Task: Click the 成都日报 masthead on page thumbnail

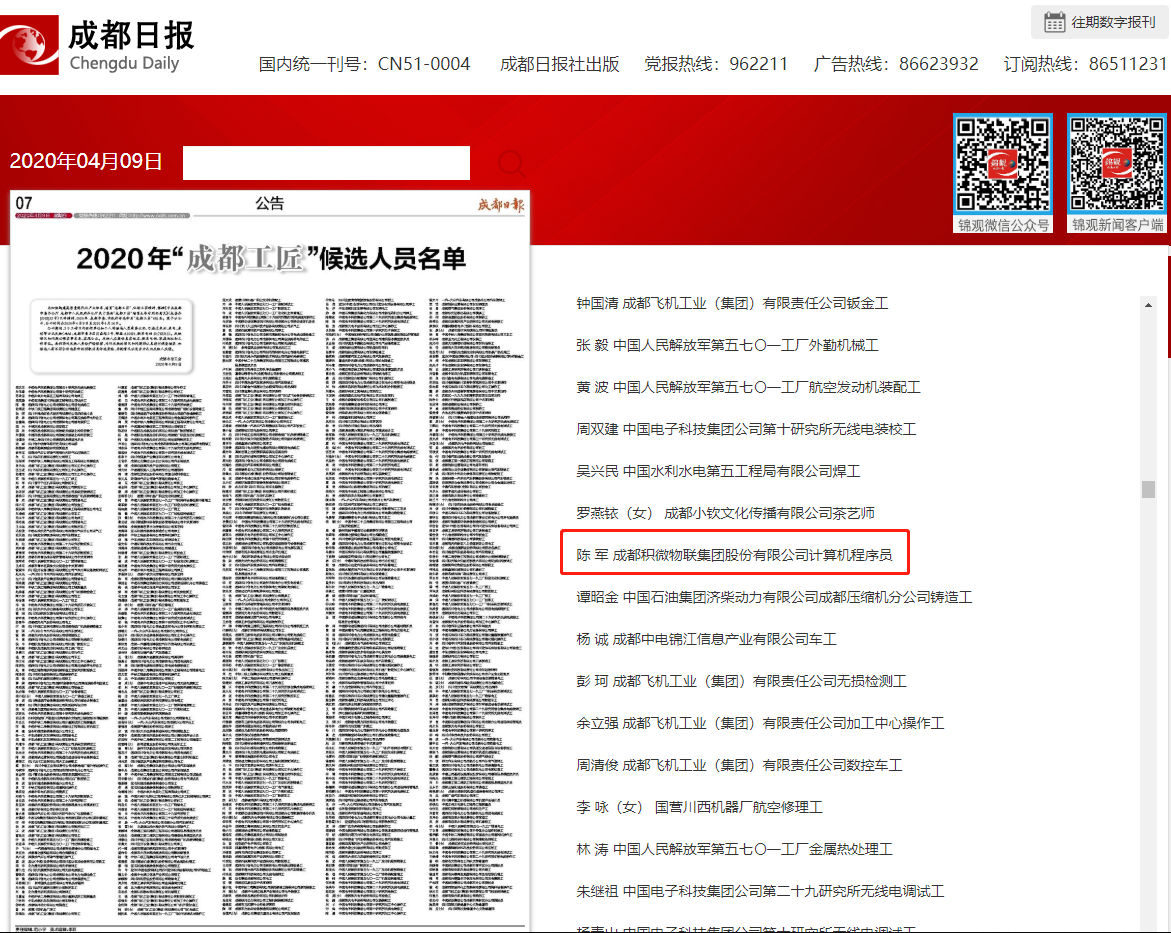Action: [x=501, y=204]
